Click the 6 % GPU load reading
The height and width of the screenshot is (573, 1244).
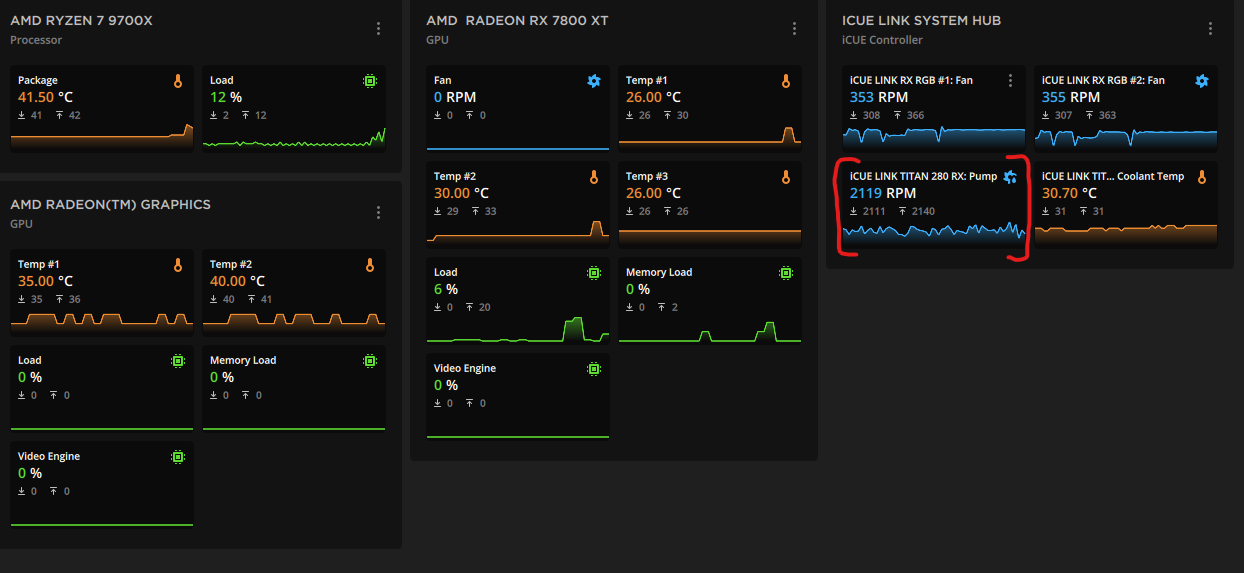tap(444, 289)
